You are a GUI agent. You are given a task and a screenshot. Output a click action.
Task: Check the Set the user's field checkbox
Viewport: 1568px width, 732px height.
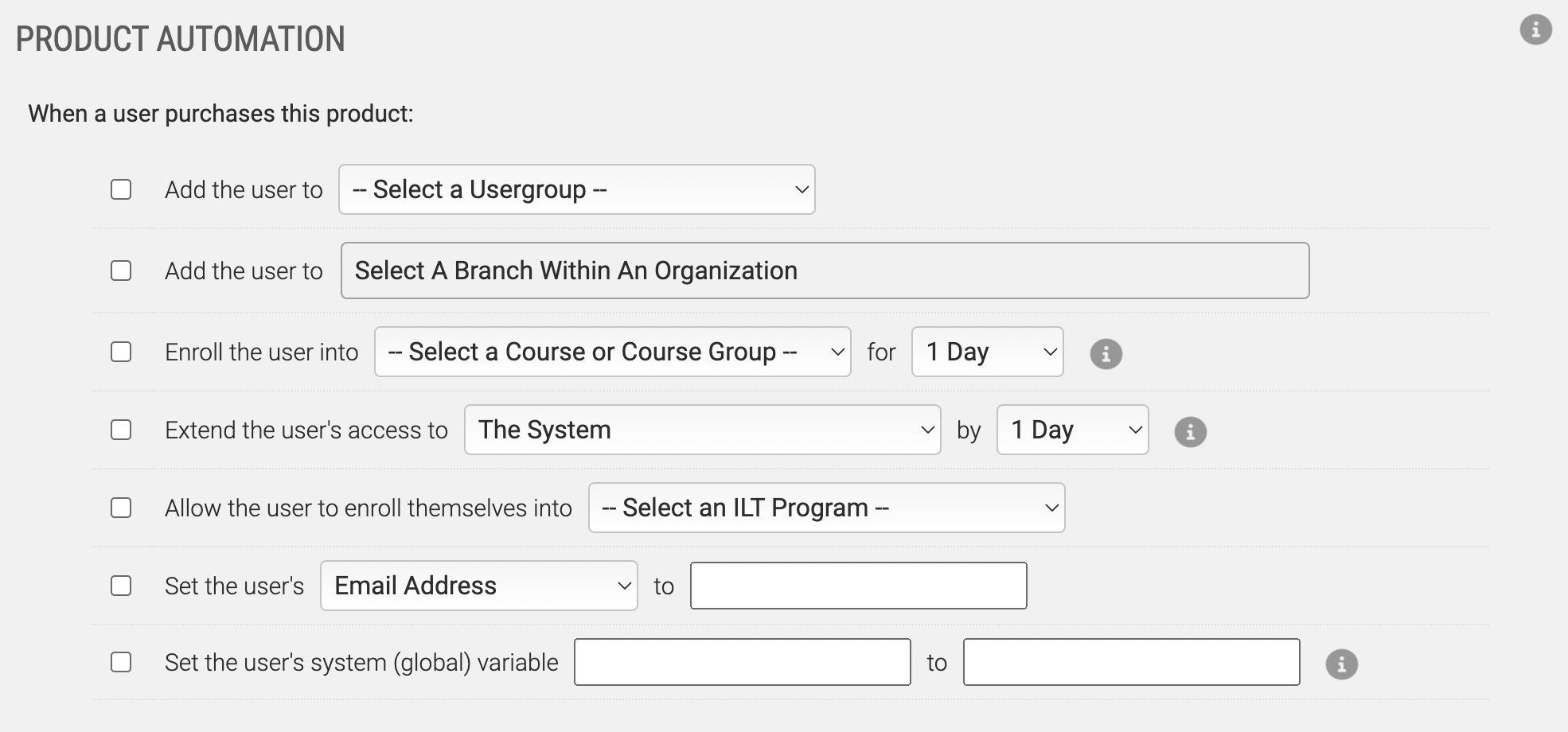point(121,586)
